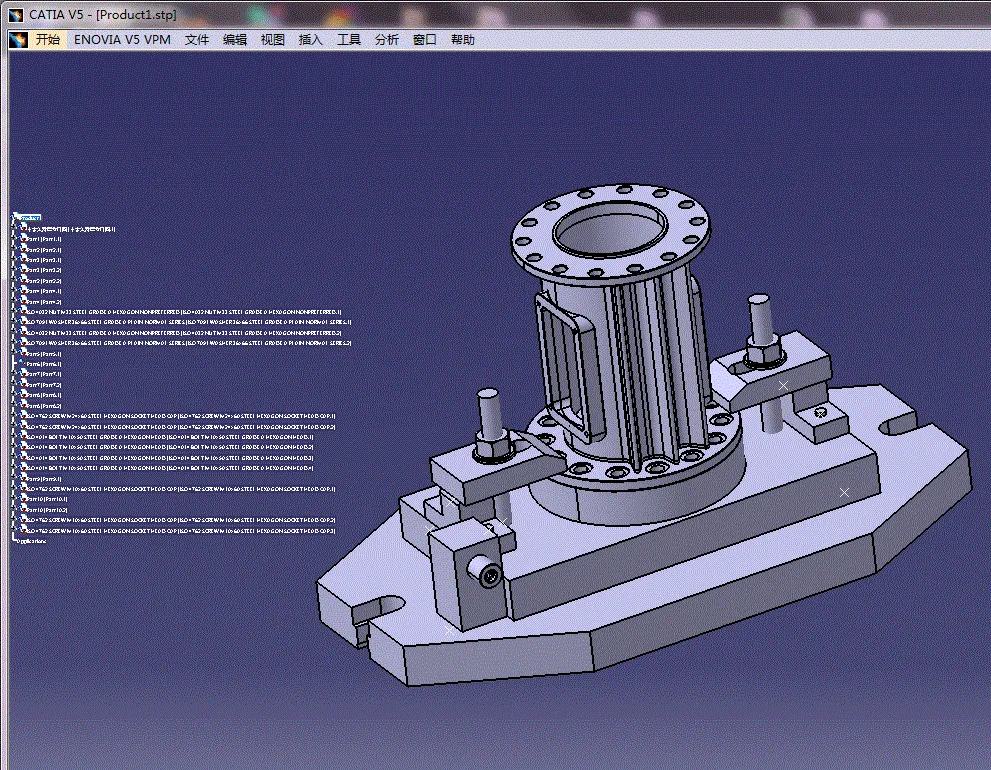Click the part icon of Part1 (Part1.1)
The image size is (991, 770).
click(23, 238)
